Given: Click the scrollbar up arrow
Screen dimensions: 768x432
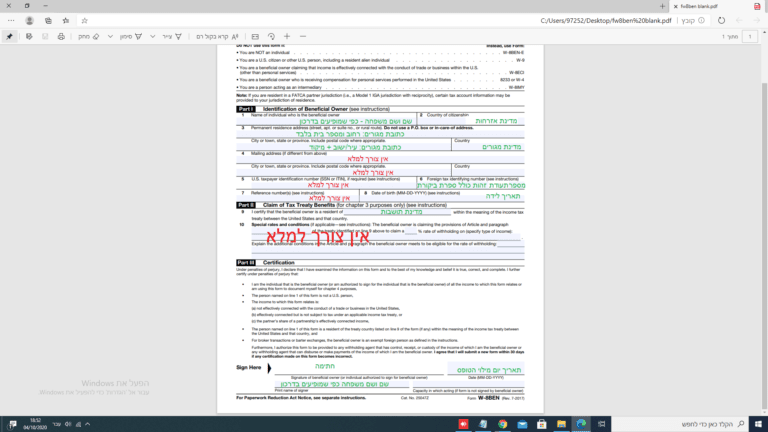Looking at the screenshot, I should [764, 32].
